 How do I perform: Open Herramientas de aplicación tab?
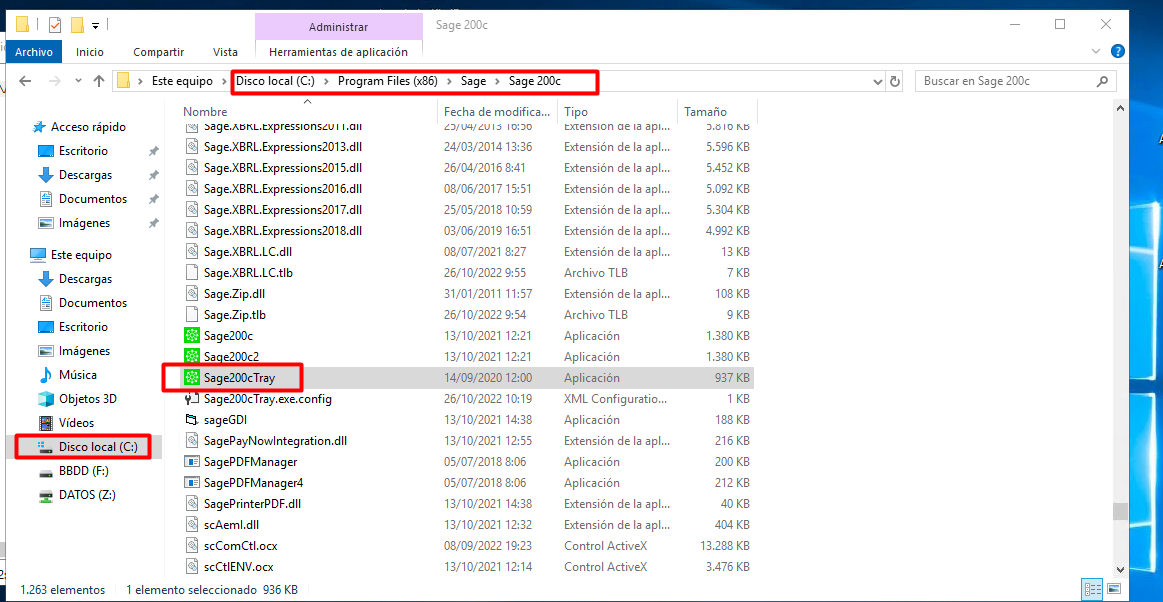[x=338, y=52]
